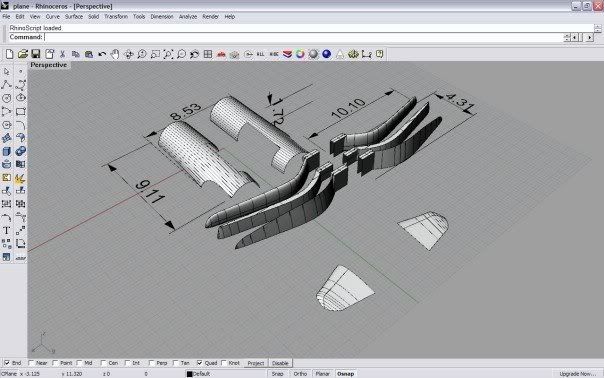The width and height of the screenshot is (604, 378).
Task: Enable the Near osnap checkbox
Action: [31, 363]
